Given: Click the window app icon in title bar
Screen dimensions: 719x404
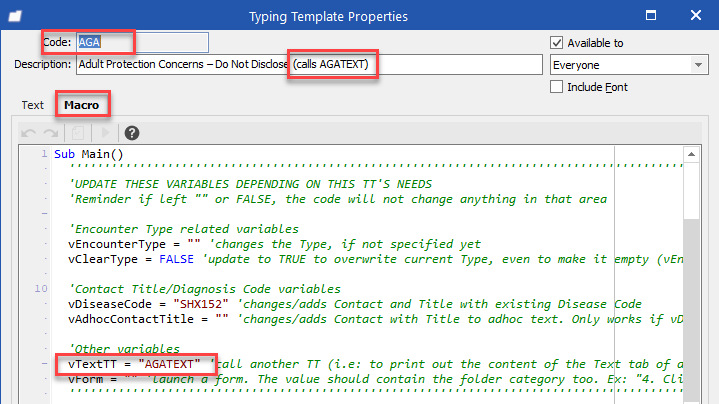Looking at the screenshot, I should tap(15, 17).
